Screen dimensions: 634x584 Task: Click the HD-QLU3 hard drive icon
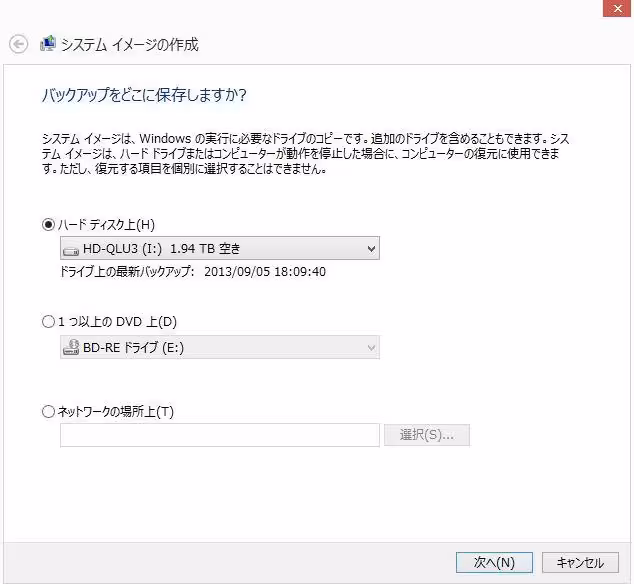(71, 249)
